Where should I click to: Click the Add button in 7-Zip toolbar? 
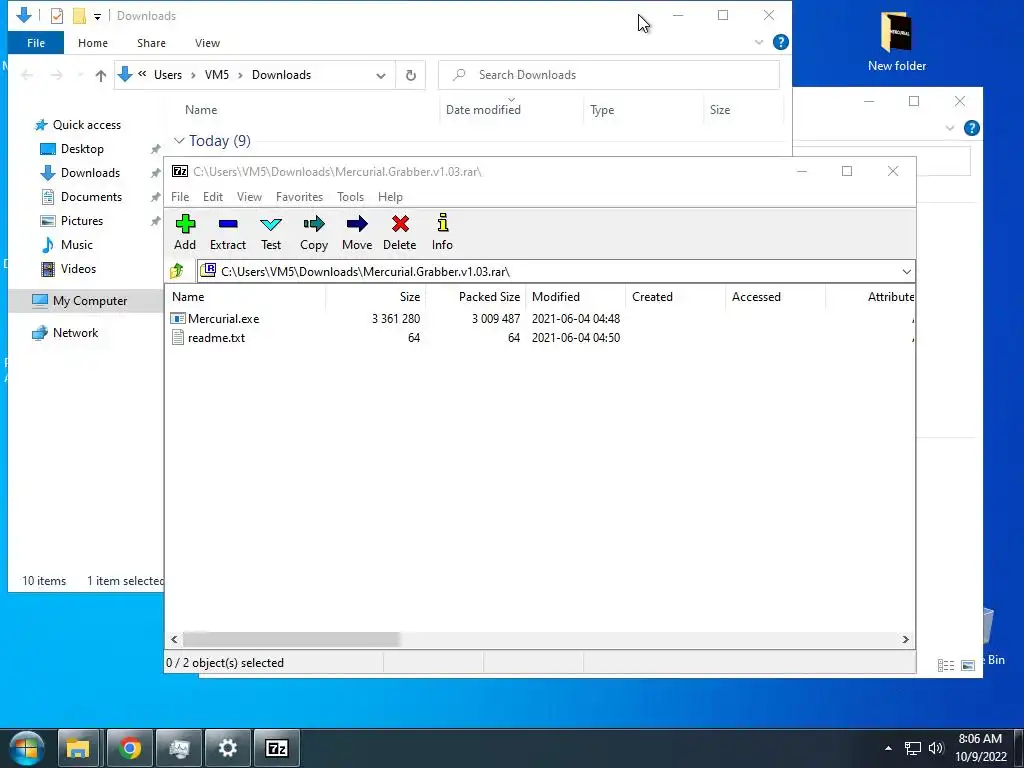coord(185,232)
